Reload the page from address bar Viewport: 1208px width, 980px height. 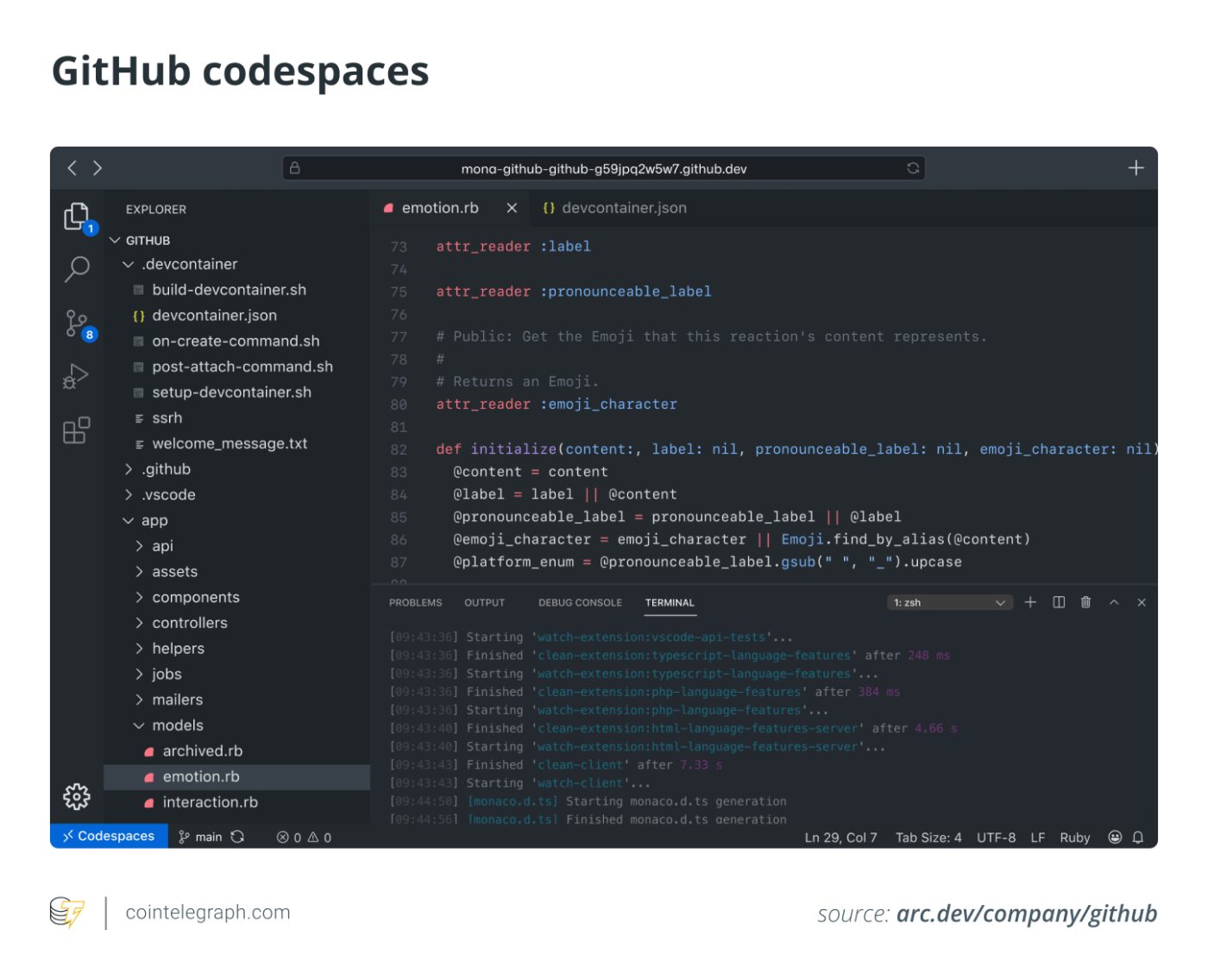pos(913,168)
